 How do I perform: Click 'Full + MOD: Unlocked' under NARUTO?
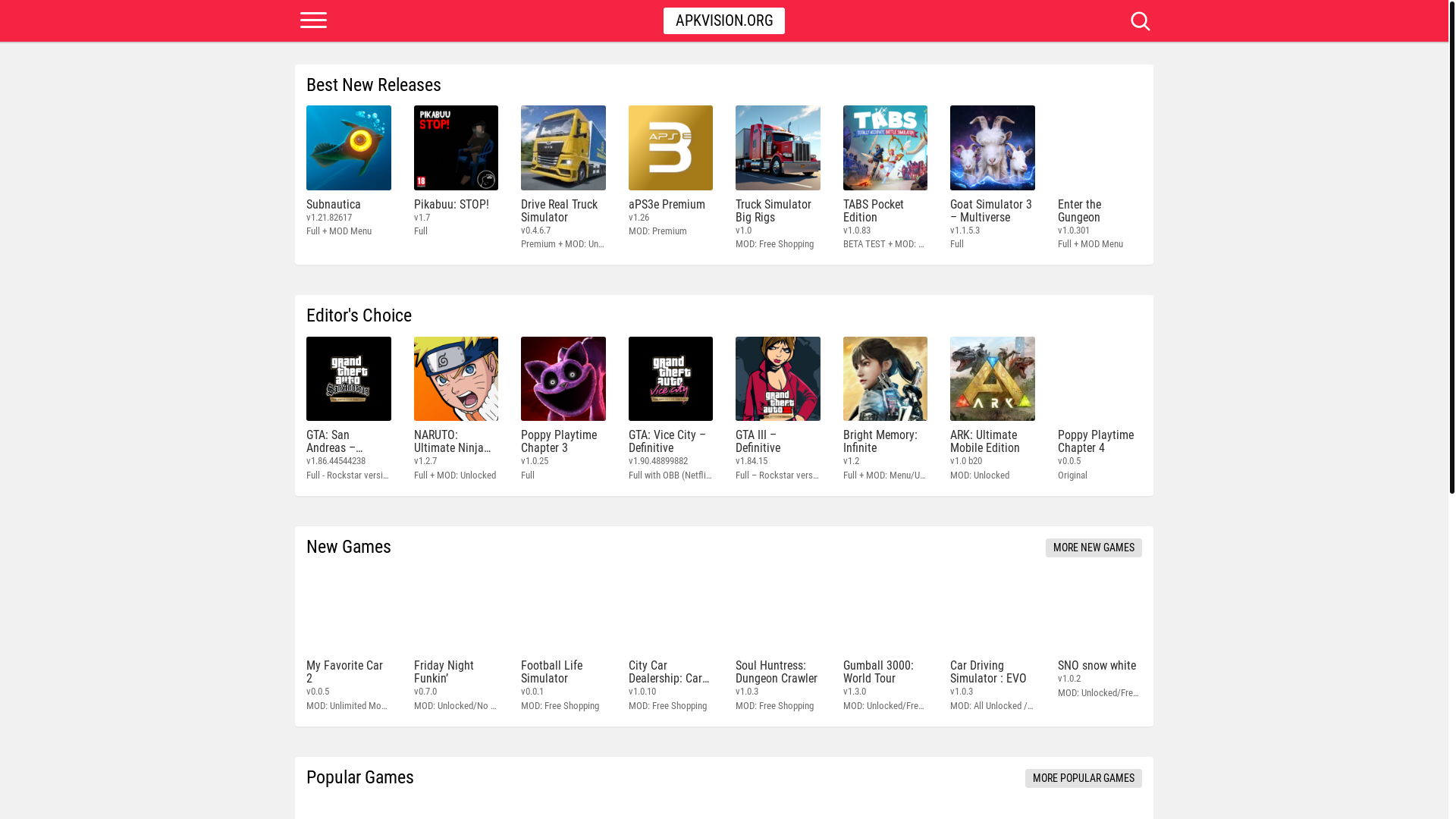[455, 475]
